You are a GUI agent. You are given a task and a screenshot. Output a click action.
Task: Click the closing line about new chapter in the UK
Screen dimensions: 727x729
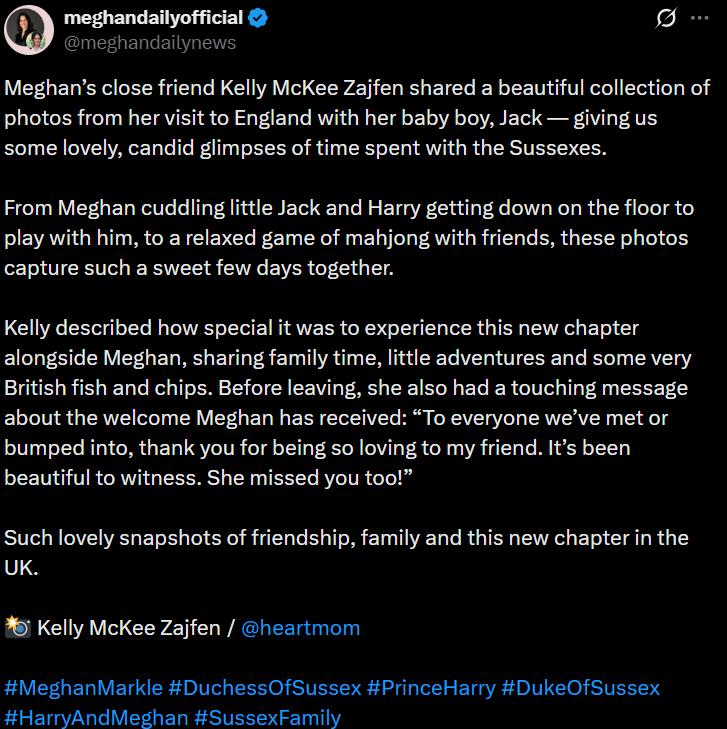346,553
